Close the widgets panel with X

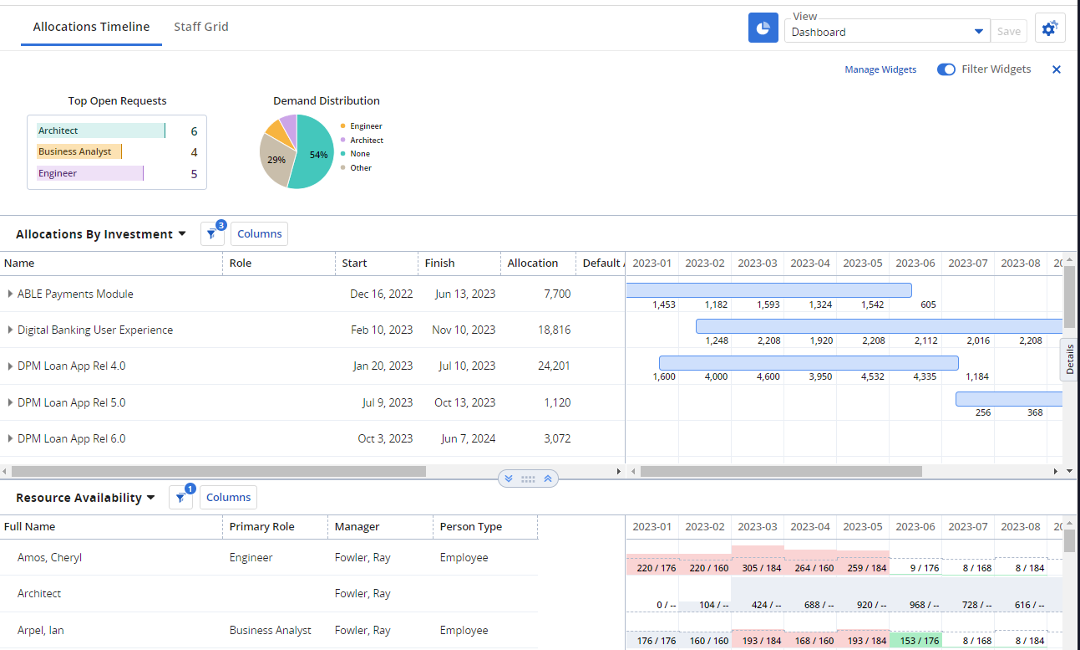coord(1056,70)
